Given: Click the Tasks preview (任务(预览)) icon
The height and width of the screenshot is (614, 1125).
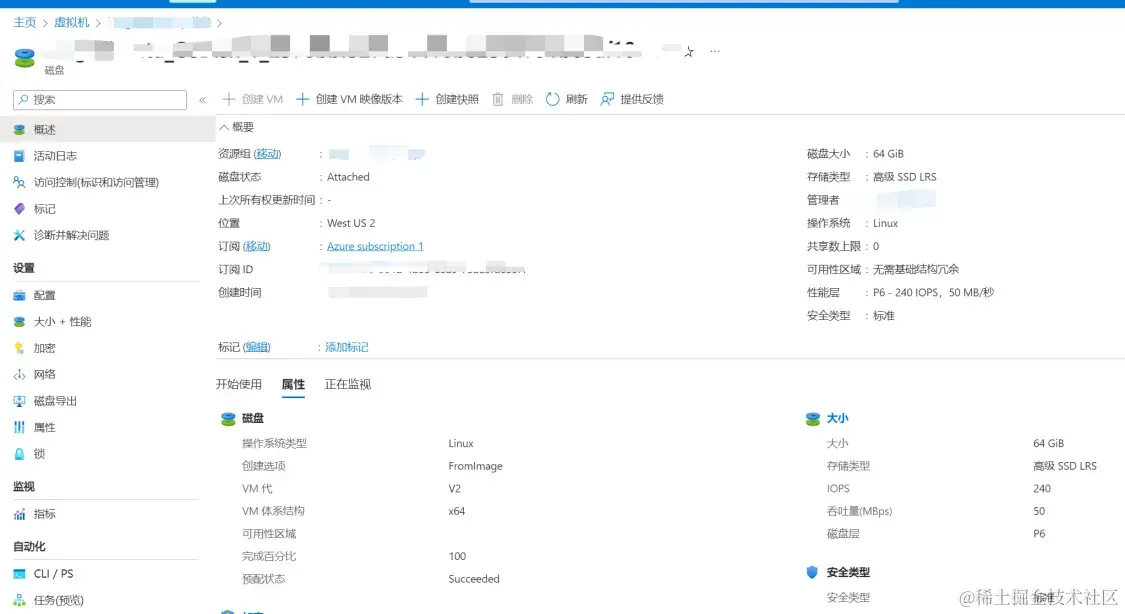Looking at the screenshot, I should (x=19, y=600).
